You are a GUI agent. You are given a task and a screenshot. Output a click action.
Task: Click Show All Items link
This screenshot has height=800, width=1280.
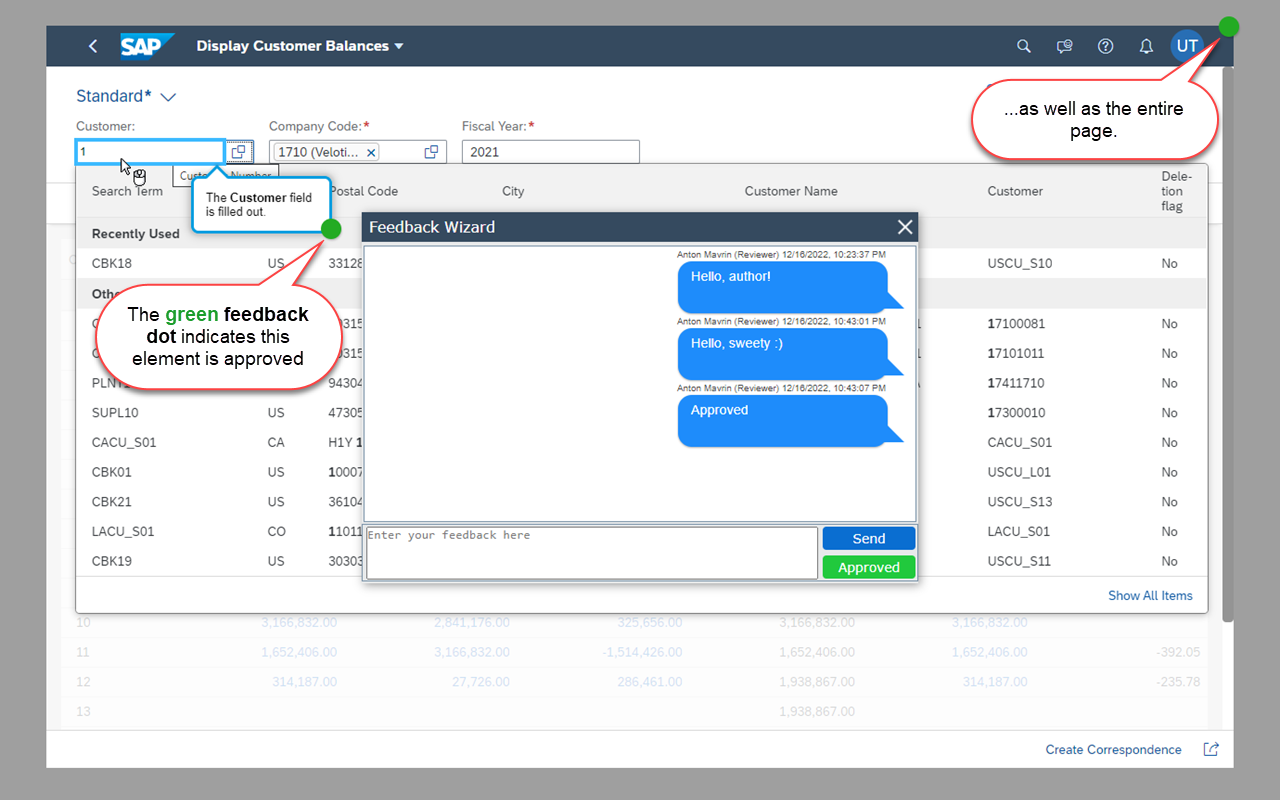click(1150, 595)
